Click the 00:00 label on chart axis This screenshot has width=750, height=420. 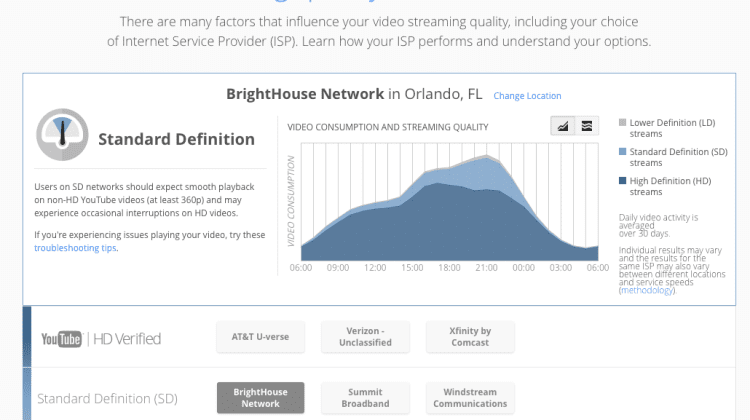[x=523, y=268]
